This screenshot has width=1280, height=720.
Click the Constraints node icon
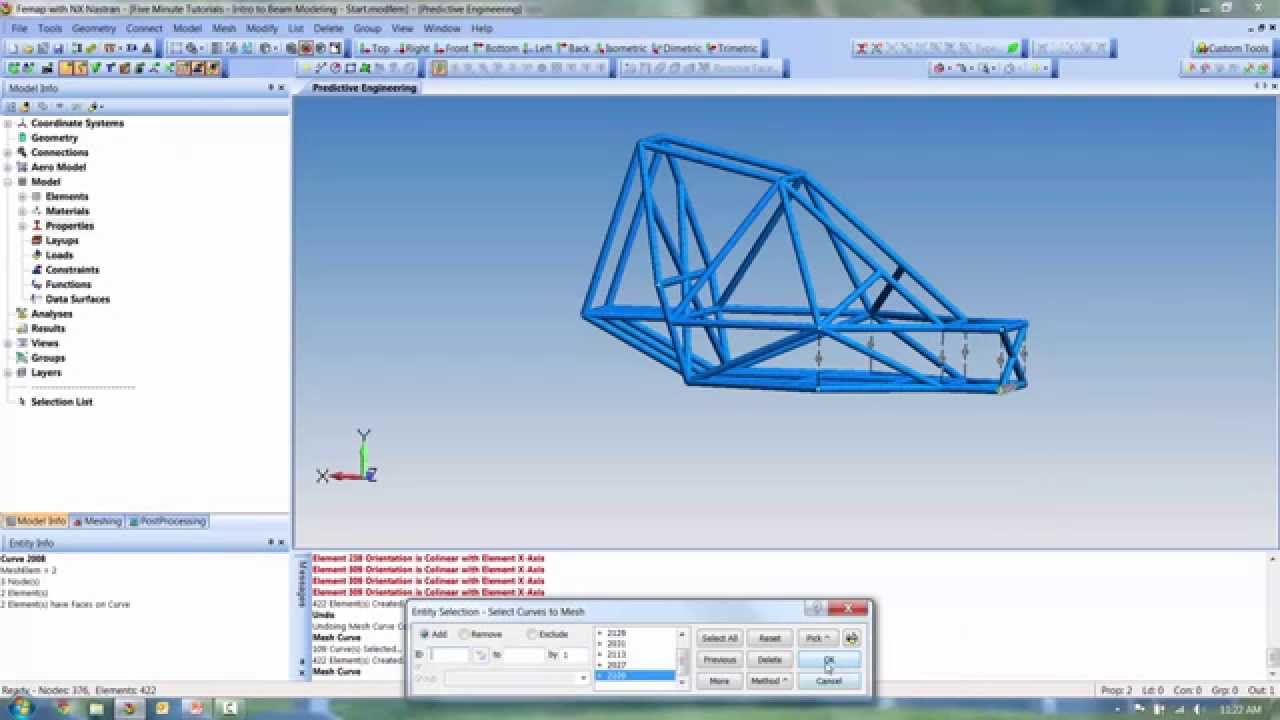pyautogui.click(x=37, y=270)
